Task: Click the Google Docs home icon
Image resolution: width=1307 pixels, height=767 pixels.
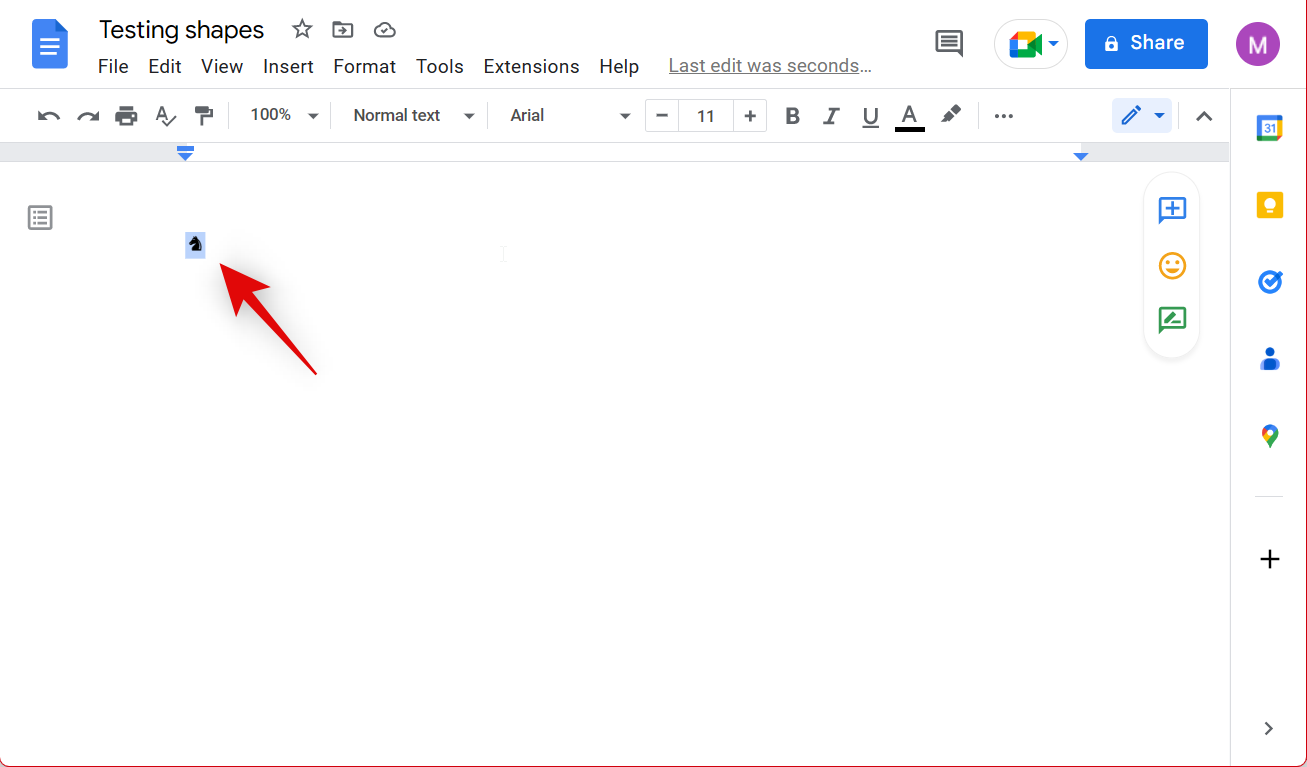Action: [x=49, y=45]
